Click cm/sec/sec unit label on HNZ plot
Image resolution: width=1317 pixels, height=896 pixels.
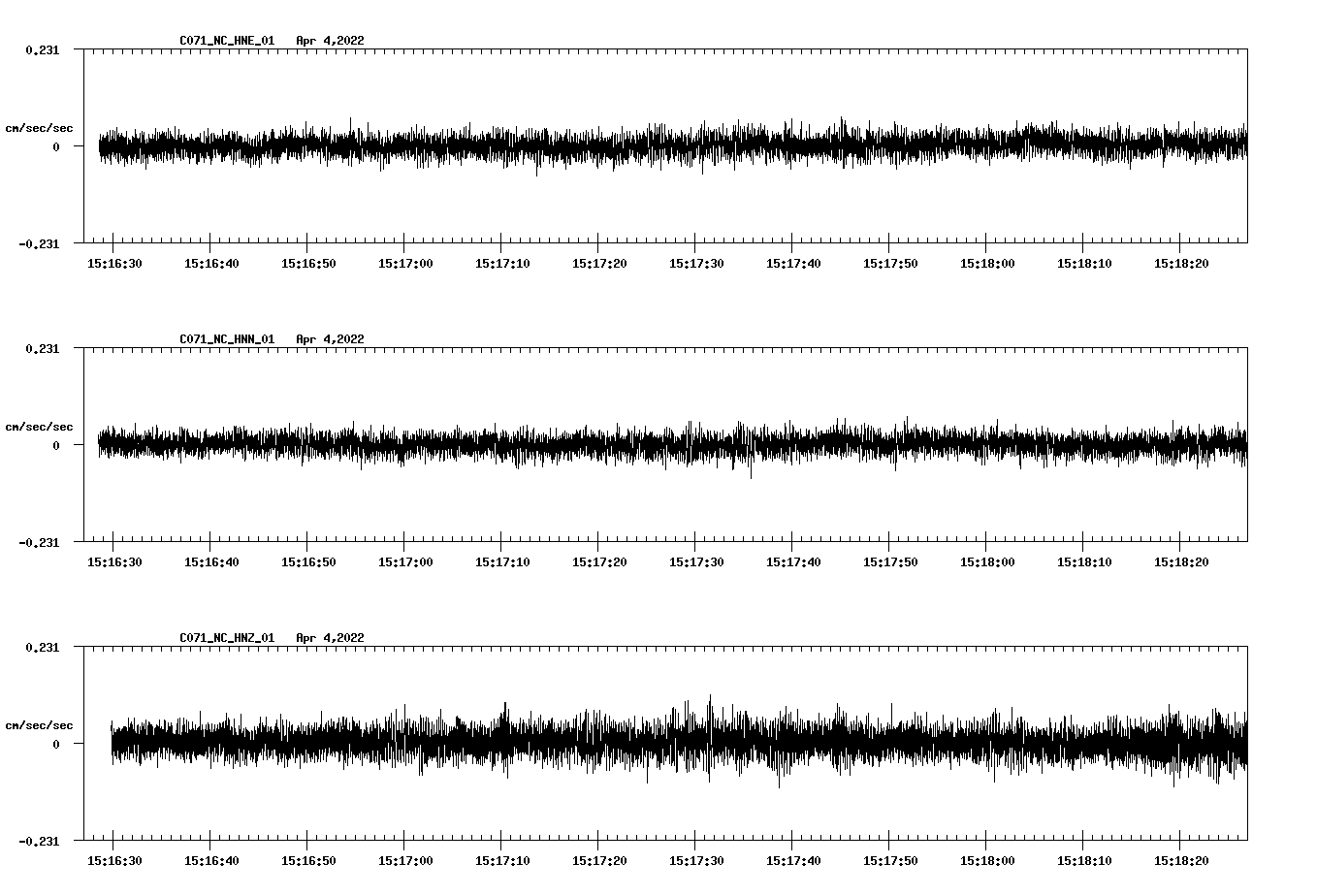(40, 725)
